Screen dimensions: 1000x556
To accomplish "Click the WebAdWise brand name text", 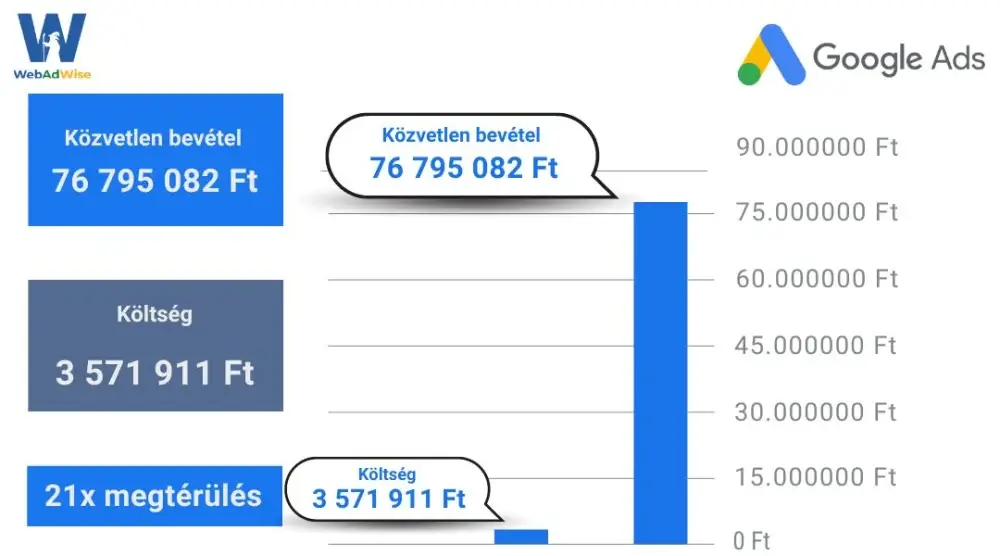I will click(x=52, y=74).
